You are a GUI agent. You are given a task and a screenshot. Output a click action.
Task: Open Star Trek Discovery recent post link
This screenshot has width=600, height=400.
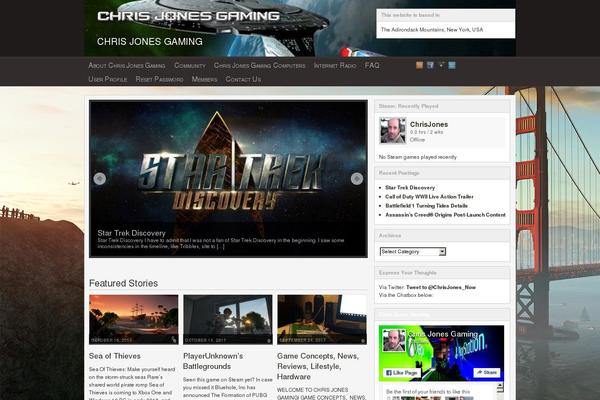click(x=410, y=188)
